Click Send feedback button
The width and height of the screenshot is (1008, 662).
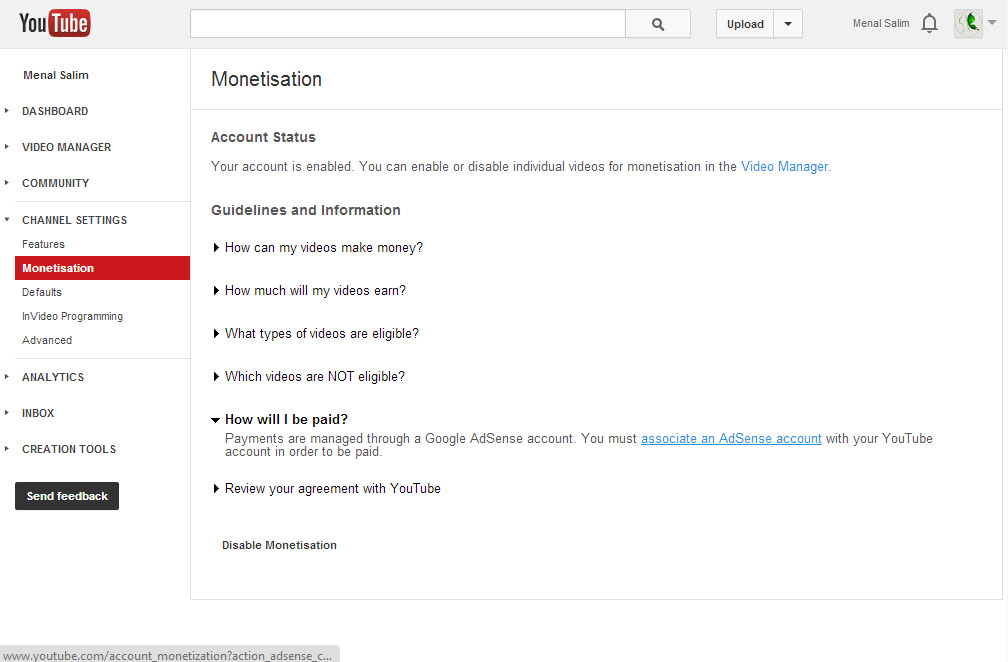(x=67, y=496)
